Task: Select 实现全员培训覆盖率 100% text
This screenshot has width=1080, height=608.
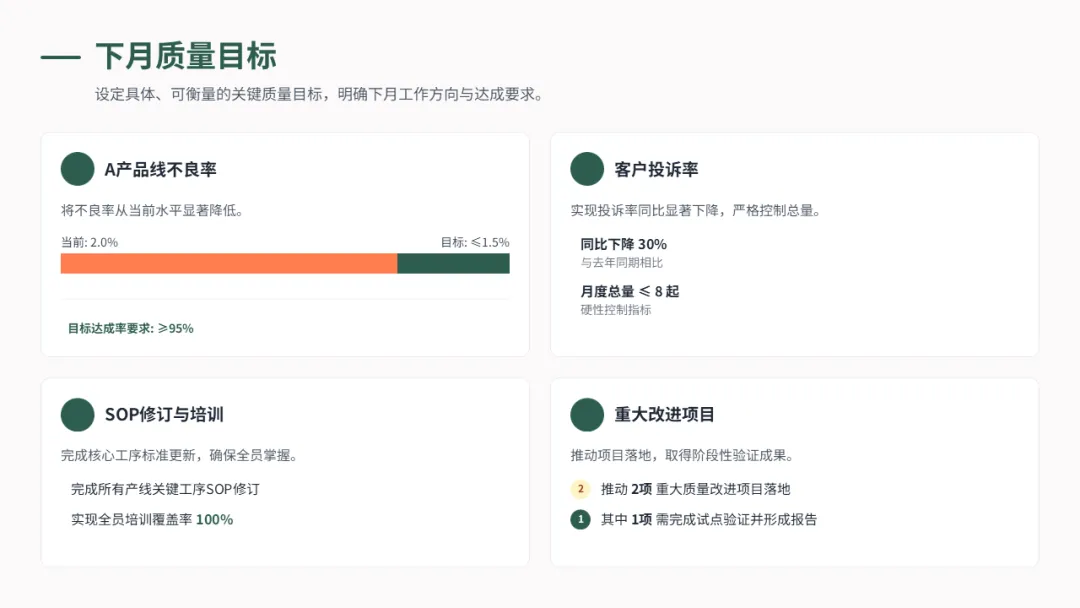Action: coord(152,519)
